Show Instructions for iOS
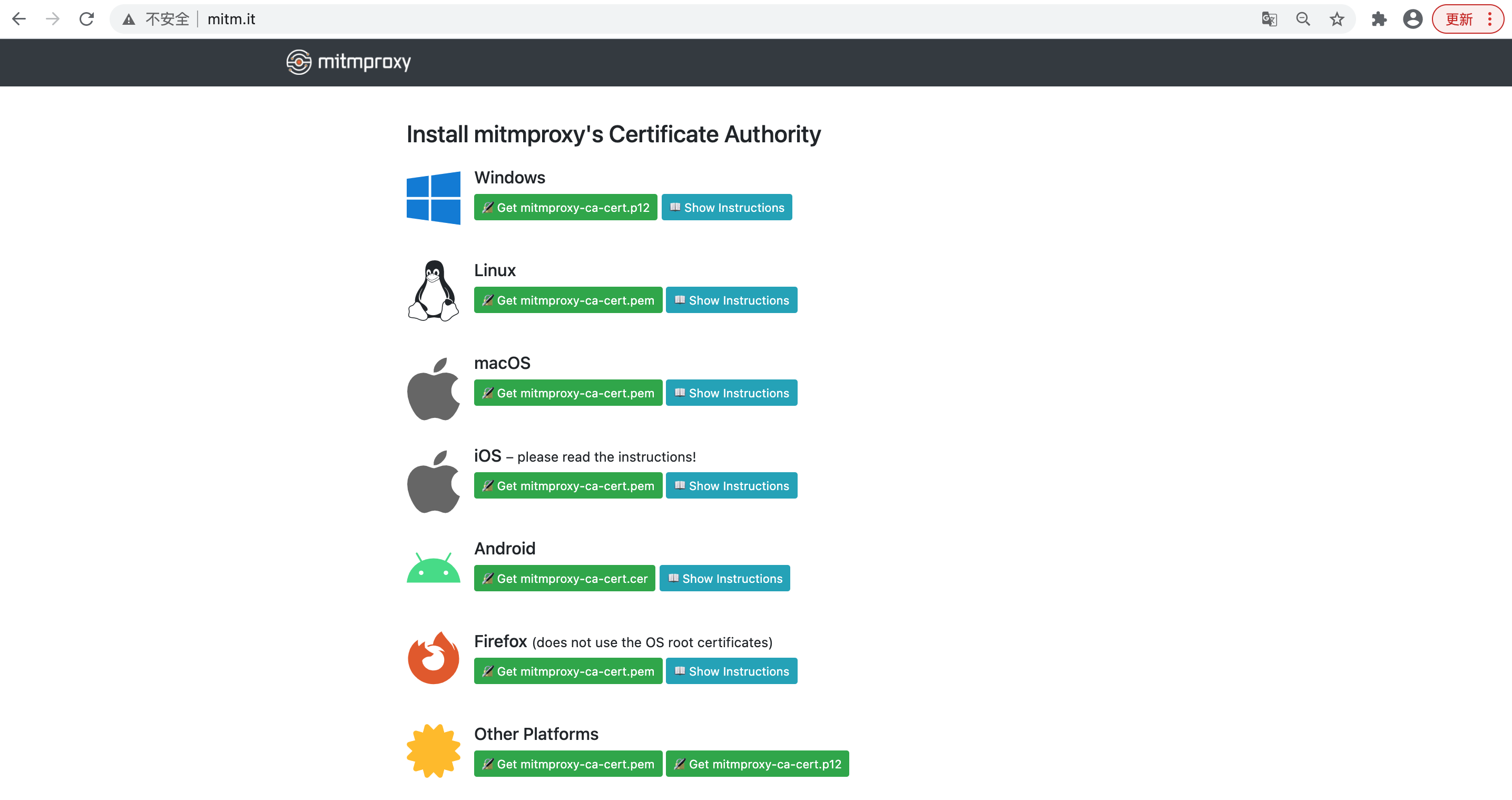1512x800 pixels. tap(731, 486)
